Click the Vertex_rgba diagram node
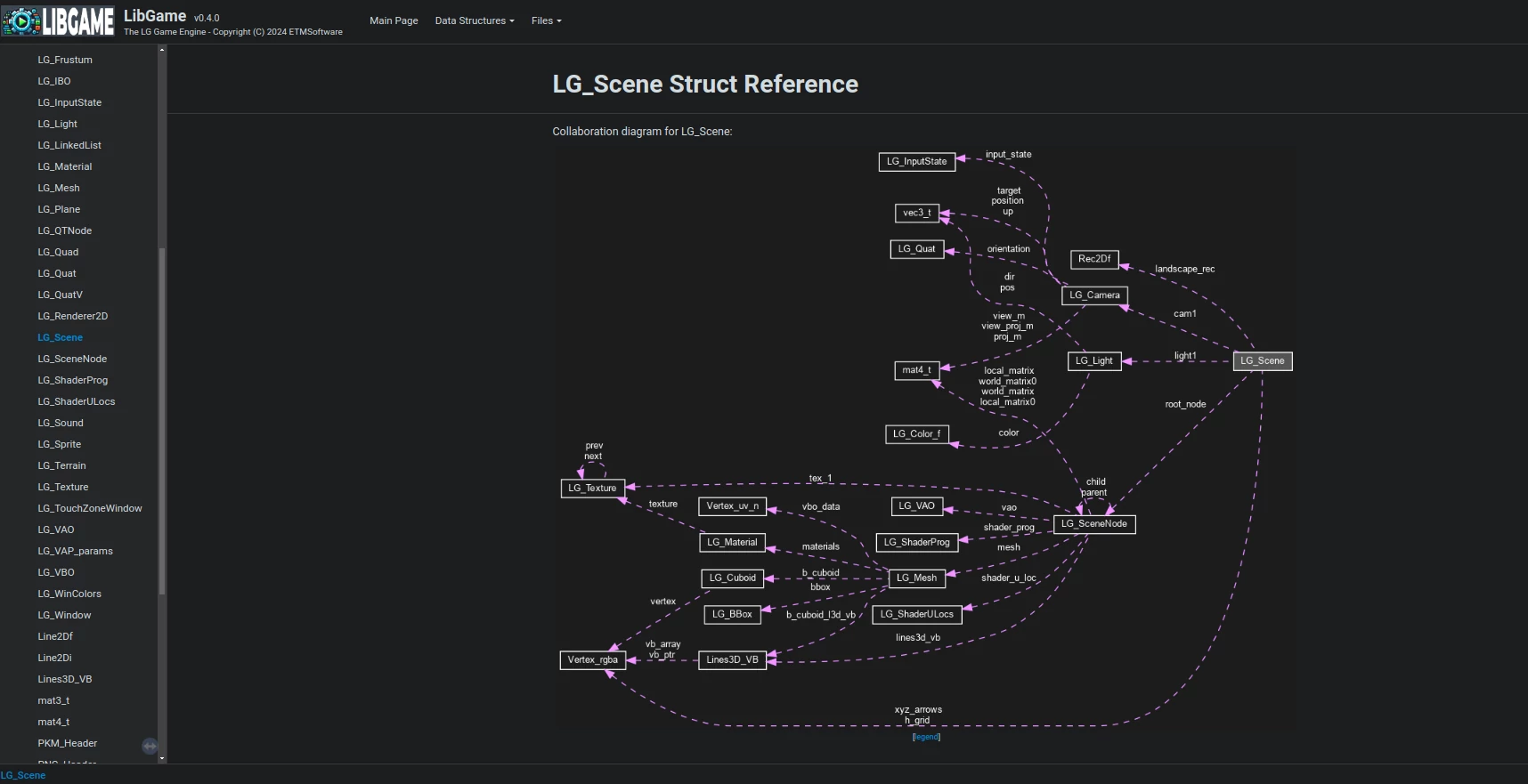The height and width of the screenshot is (784, 1528). [592, 660]
